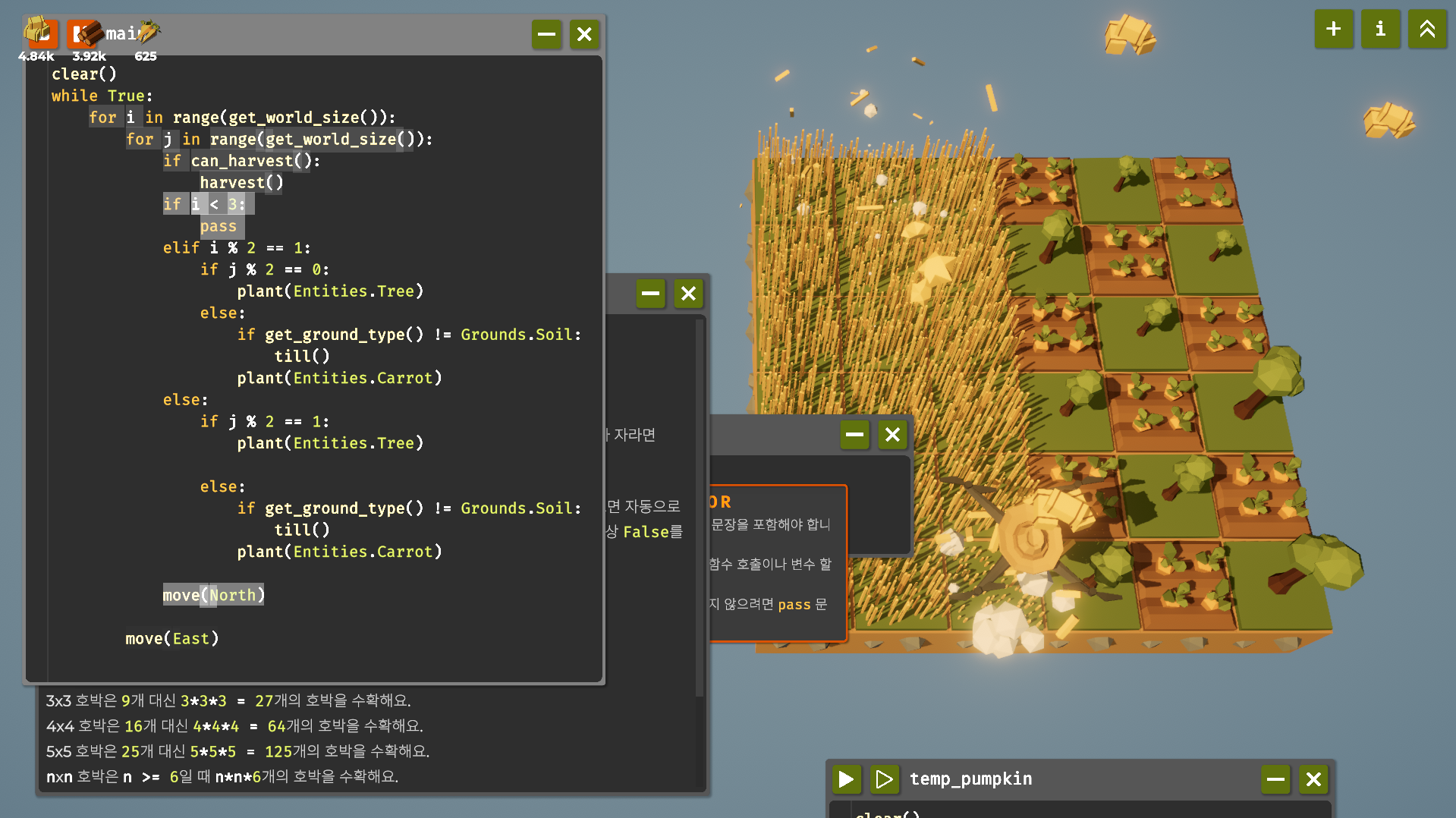Open a new window with plus button
This screenshot has height=818, width=1456.
[1333, 30]
